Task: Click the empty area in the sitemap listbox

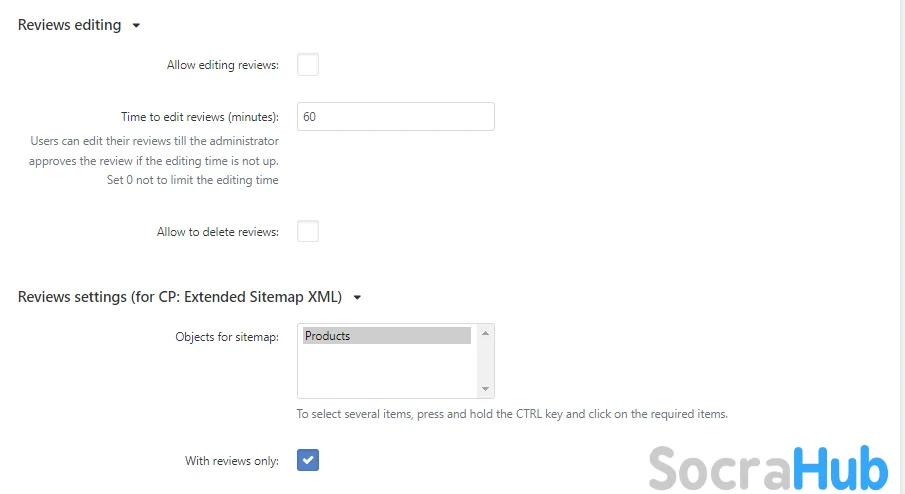Action: click(x=387, y=369)
